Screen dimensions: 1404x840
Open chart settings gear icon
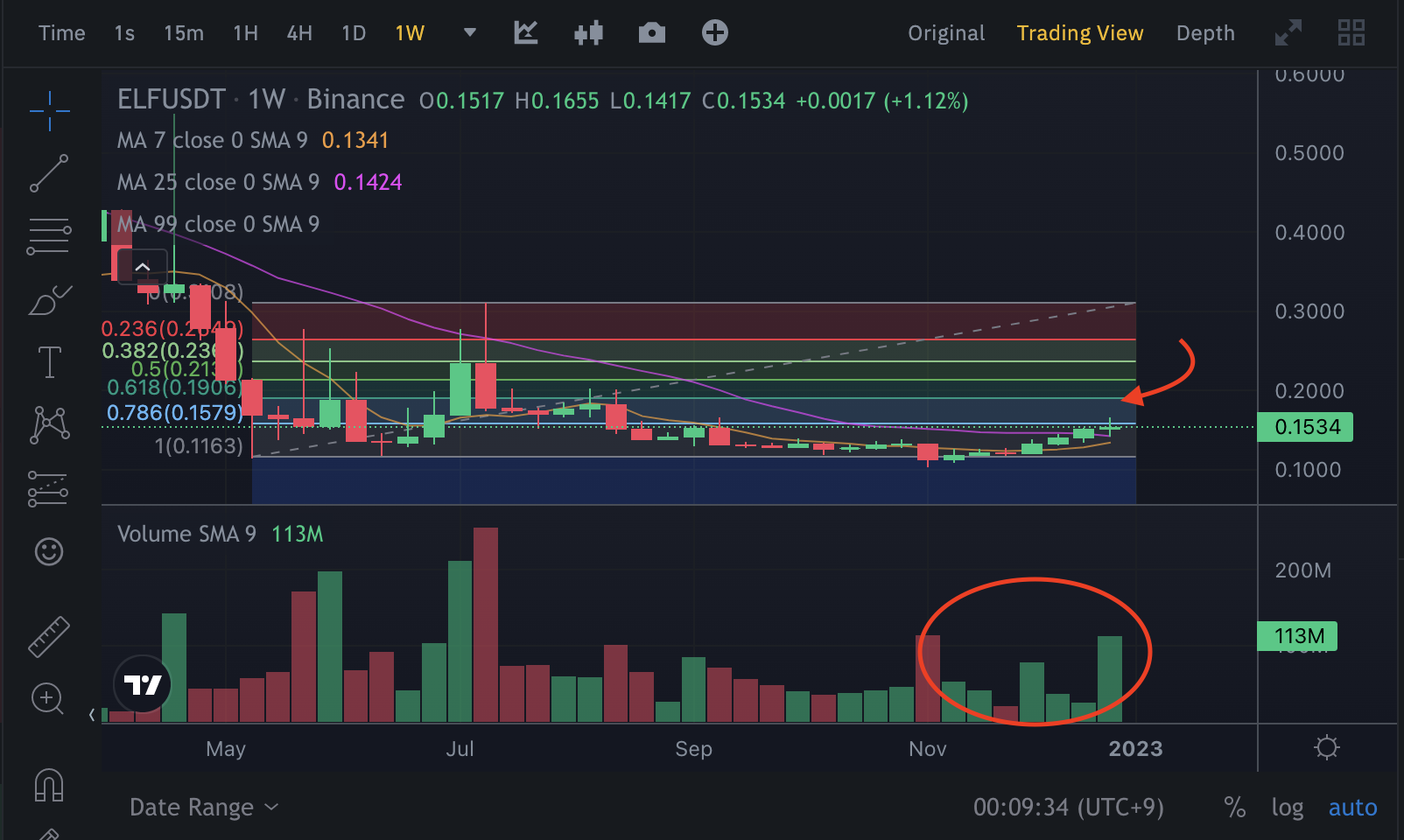(x=1327, y=748)
